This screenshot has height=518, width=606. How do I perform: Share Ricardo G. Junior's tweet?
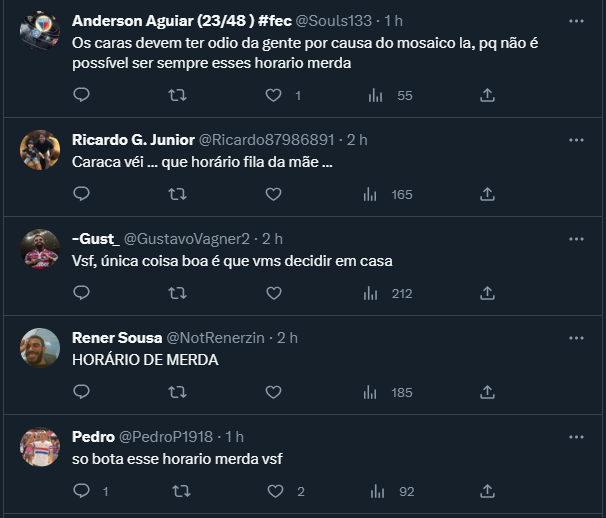[487, 194]
